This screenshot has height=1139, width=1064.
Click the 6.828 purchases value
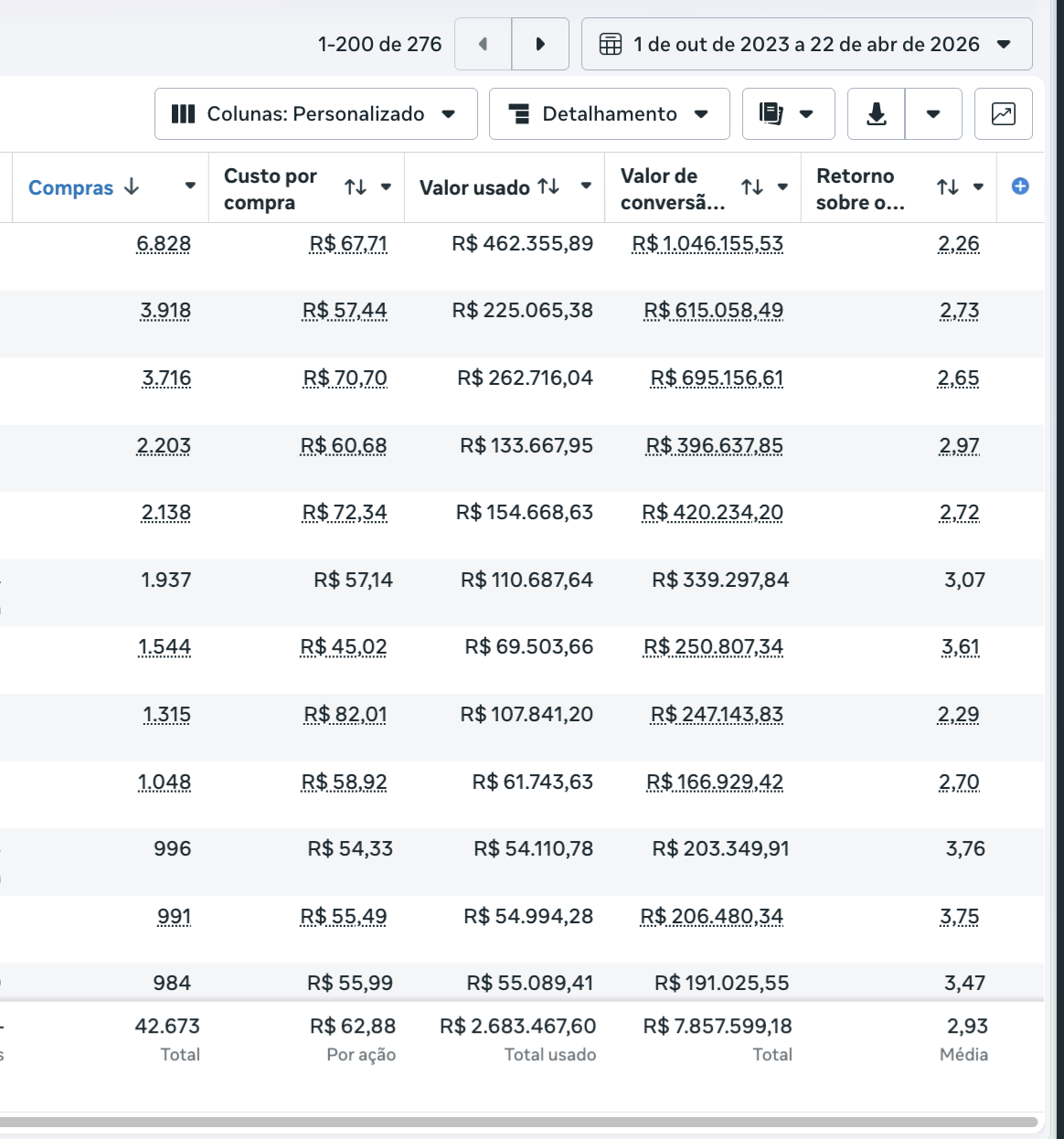pyautogui.click(x=164, y=244)
